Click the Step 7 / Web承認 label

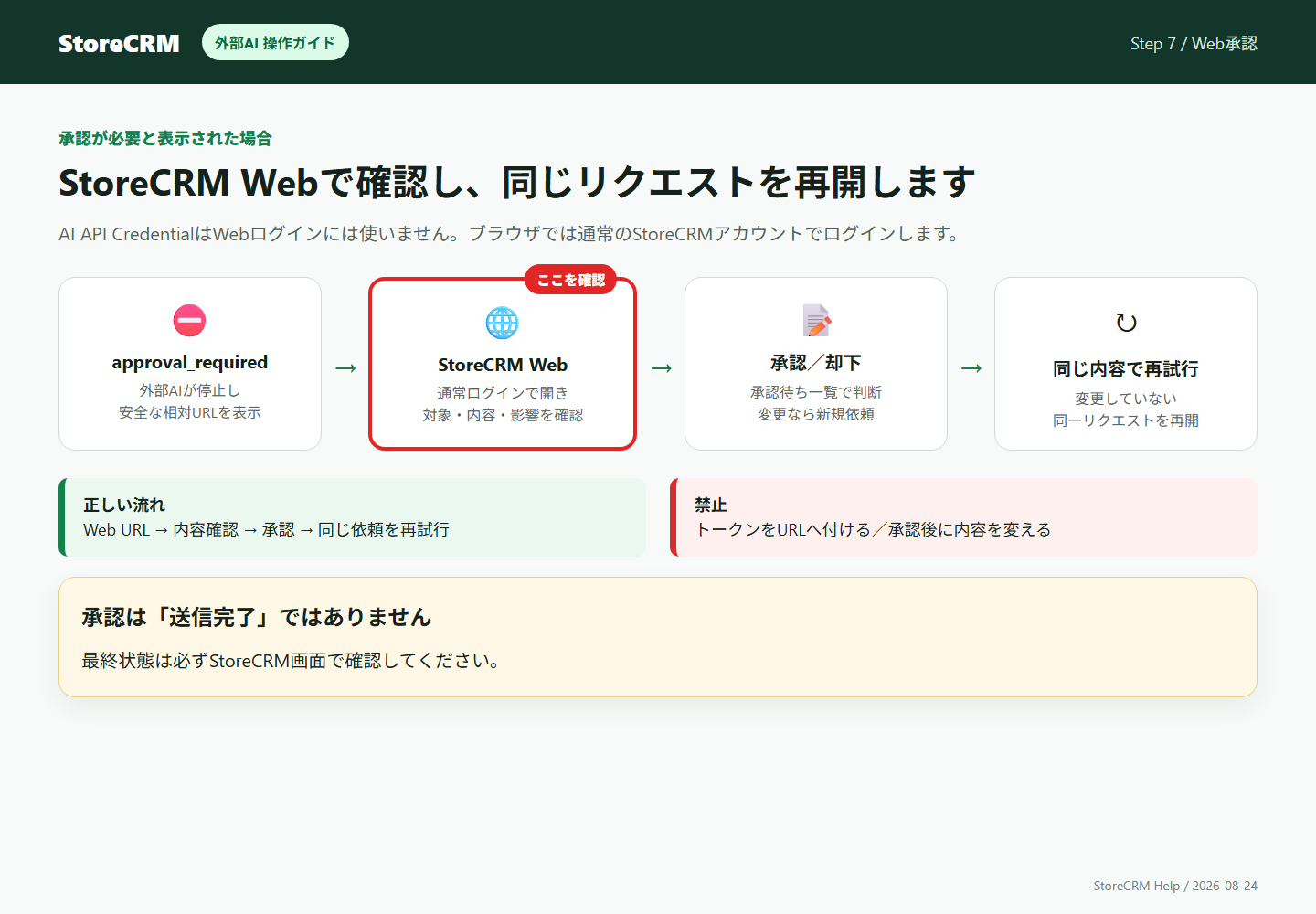tap(1194, 43)
